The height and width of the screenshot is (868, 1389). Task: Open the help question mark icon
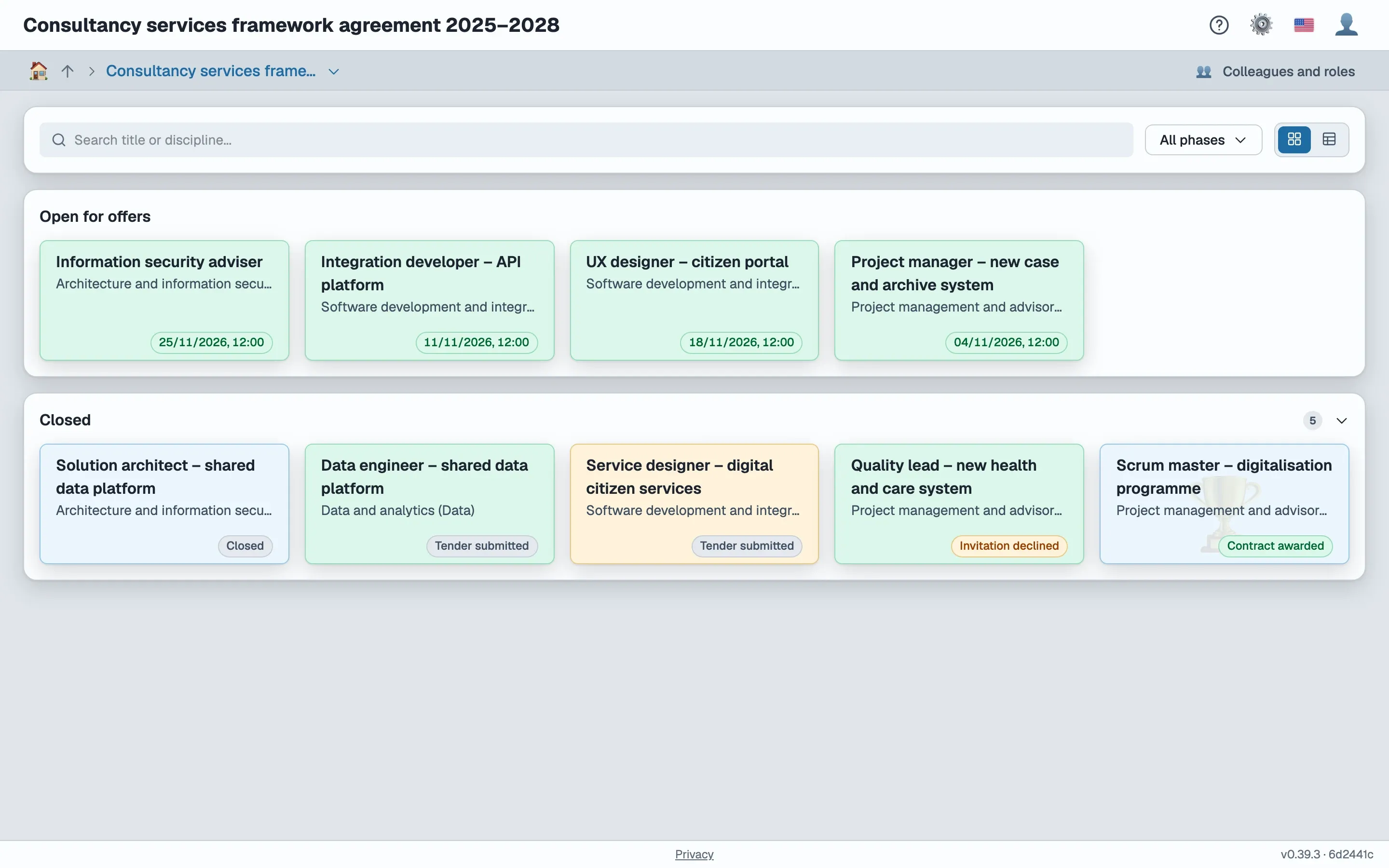coord(1219,25)
